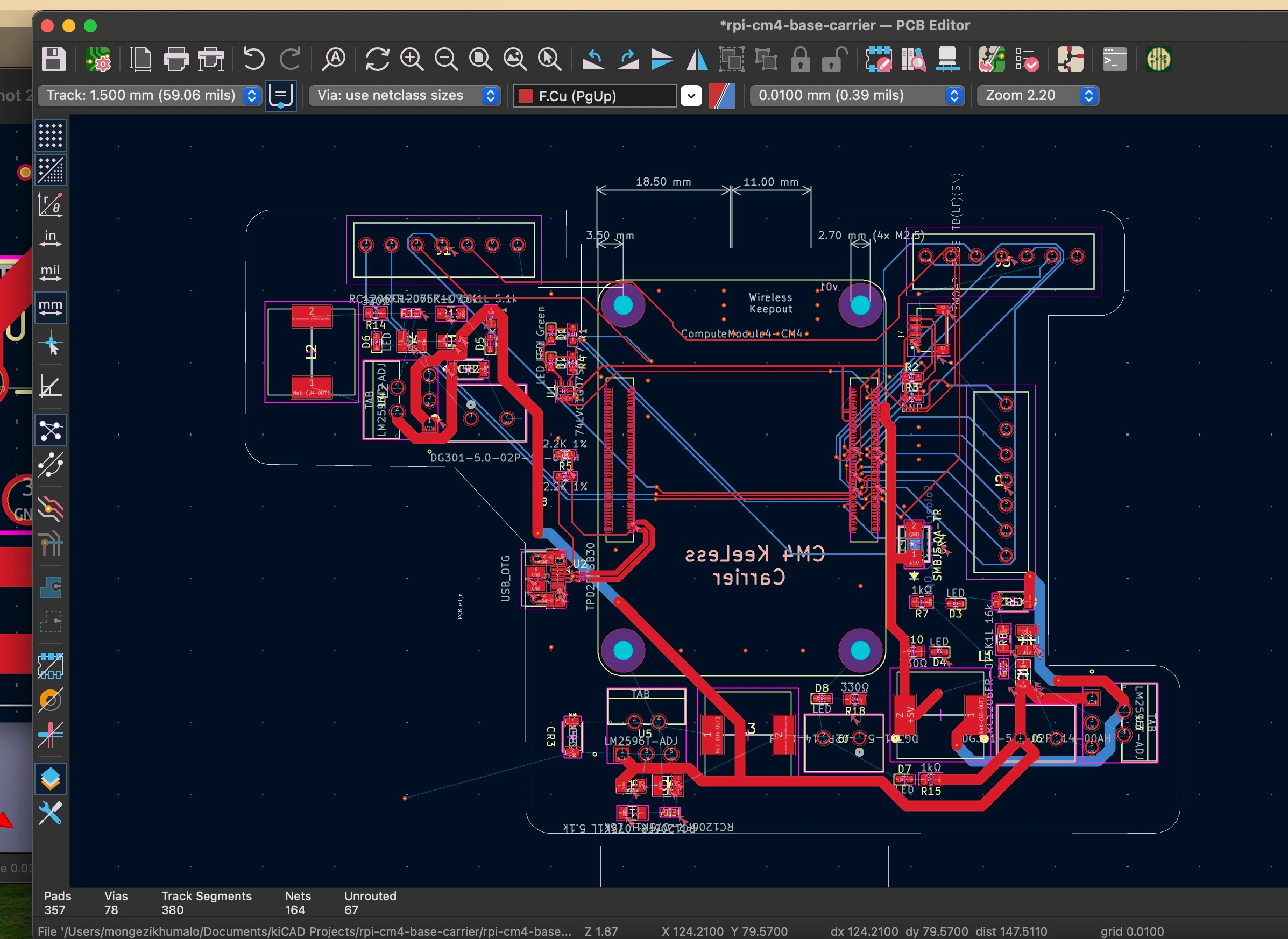
Task: Toggle Properties manager wrench icon
Action: click(51, 813)
